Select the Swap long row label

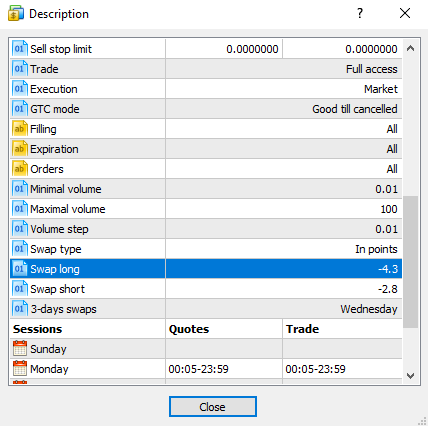click(x=55, y=269)
